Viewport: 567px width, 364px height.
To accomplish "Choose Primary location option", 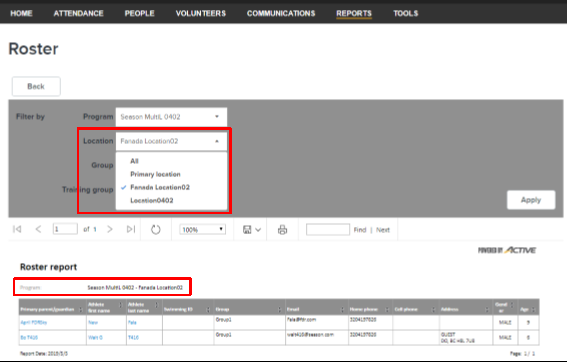I will [x=155, y=174].
